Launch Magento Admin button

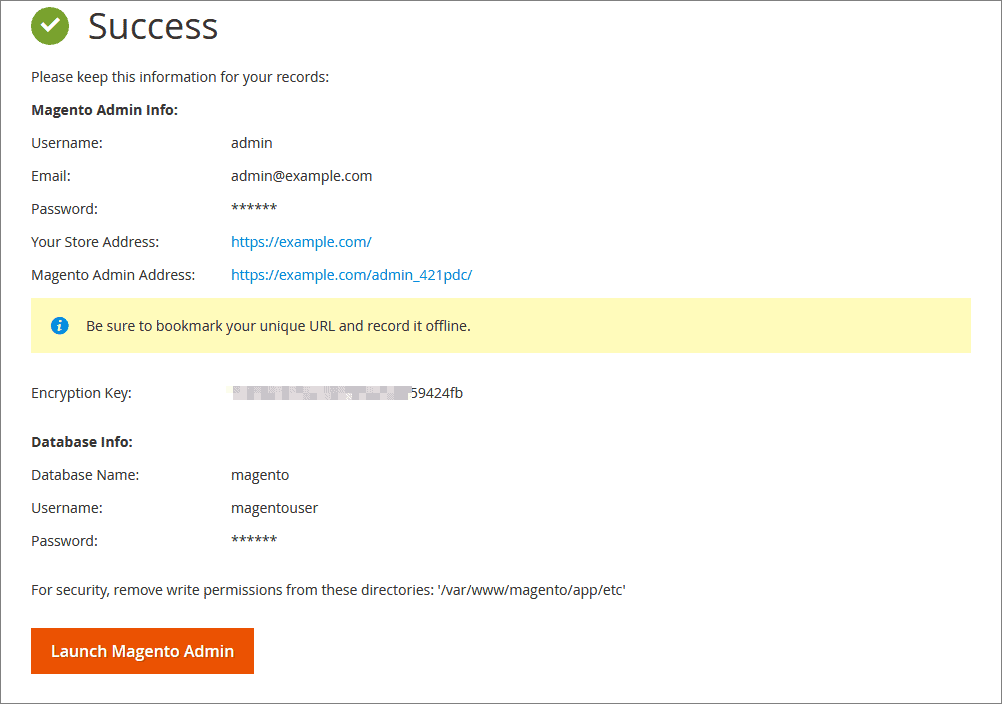tap(143, 651)
